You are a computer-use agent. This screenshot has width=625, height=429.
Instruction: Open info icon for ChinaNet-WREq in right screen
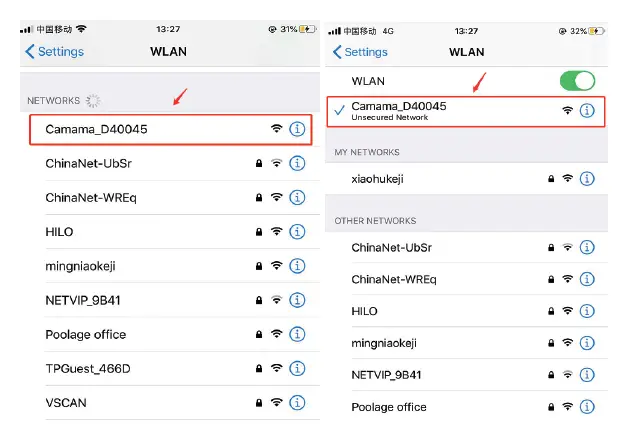pyautogui.click(x=587, y=279)
